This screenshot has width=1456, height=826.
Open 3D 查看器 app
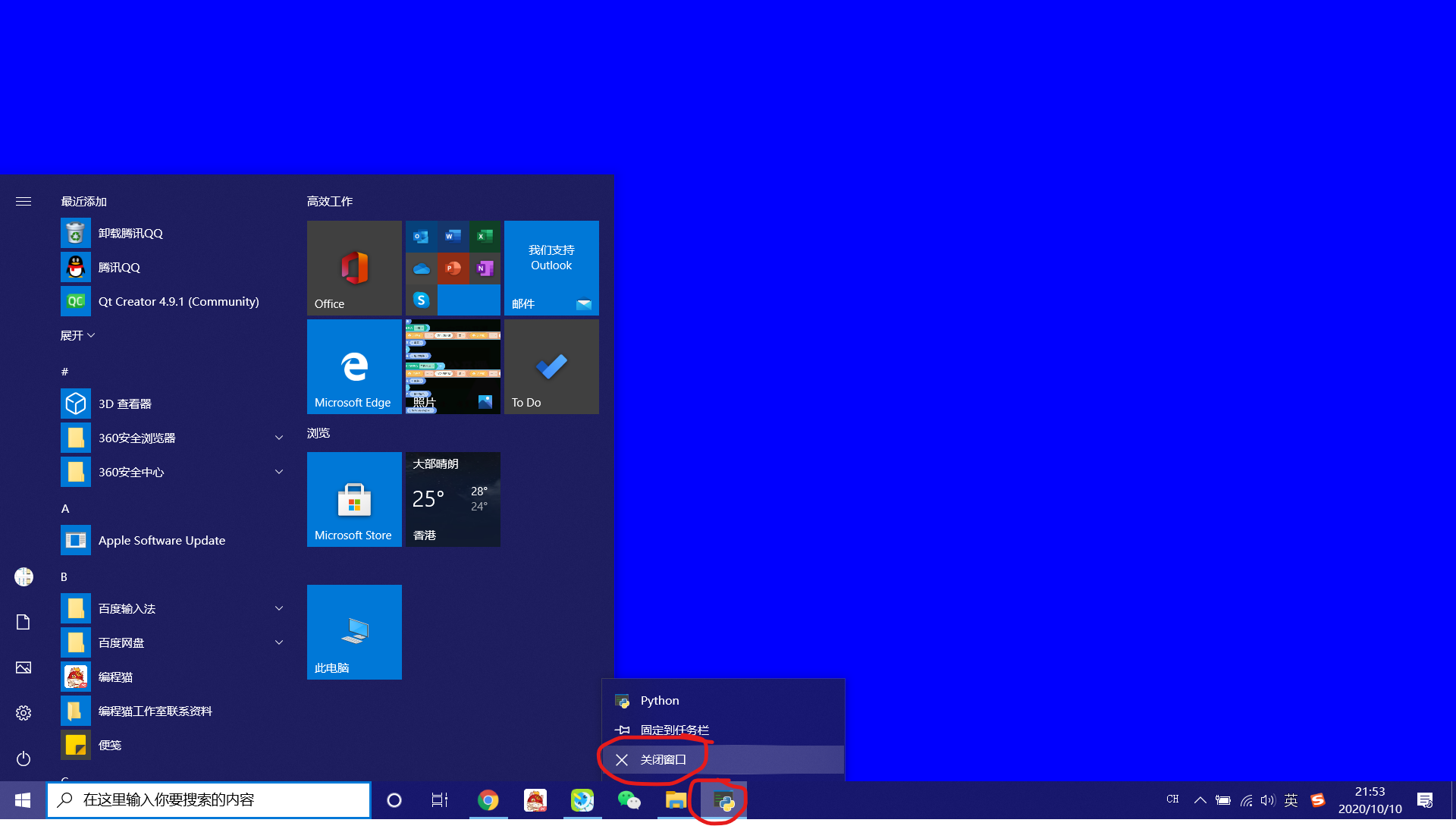coord(174,404)
